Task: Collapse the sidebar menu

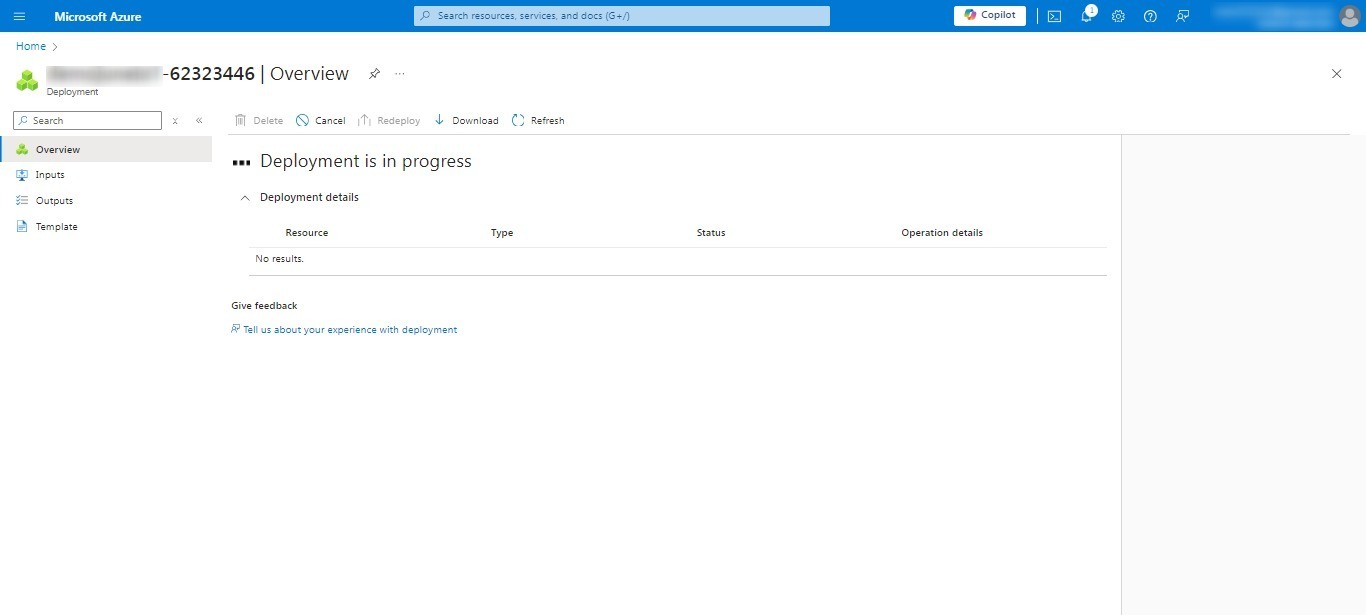Action: [199, 121]
